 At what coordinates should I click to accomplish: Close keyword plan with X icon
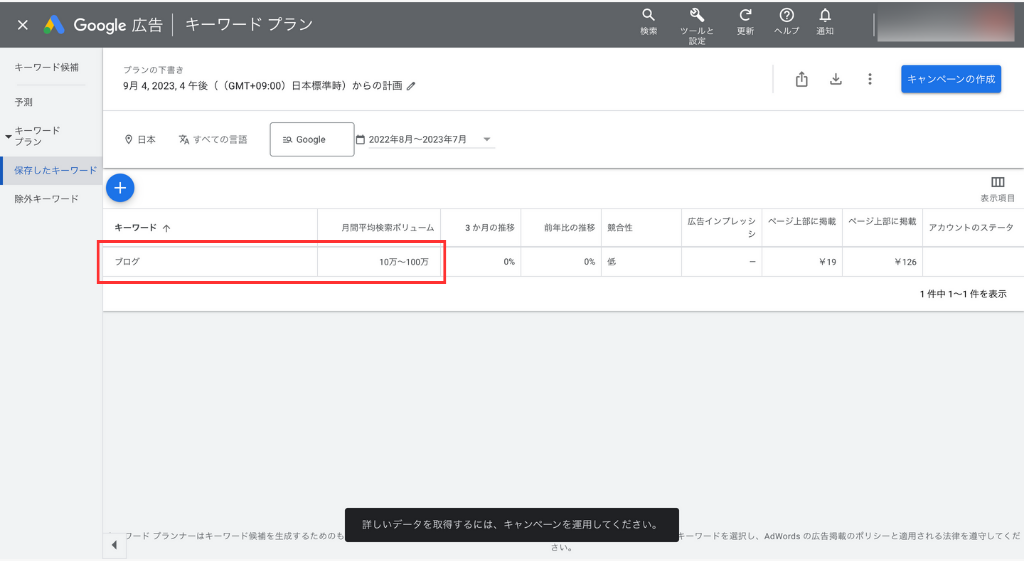[x=22, y=24]
